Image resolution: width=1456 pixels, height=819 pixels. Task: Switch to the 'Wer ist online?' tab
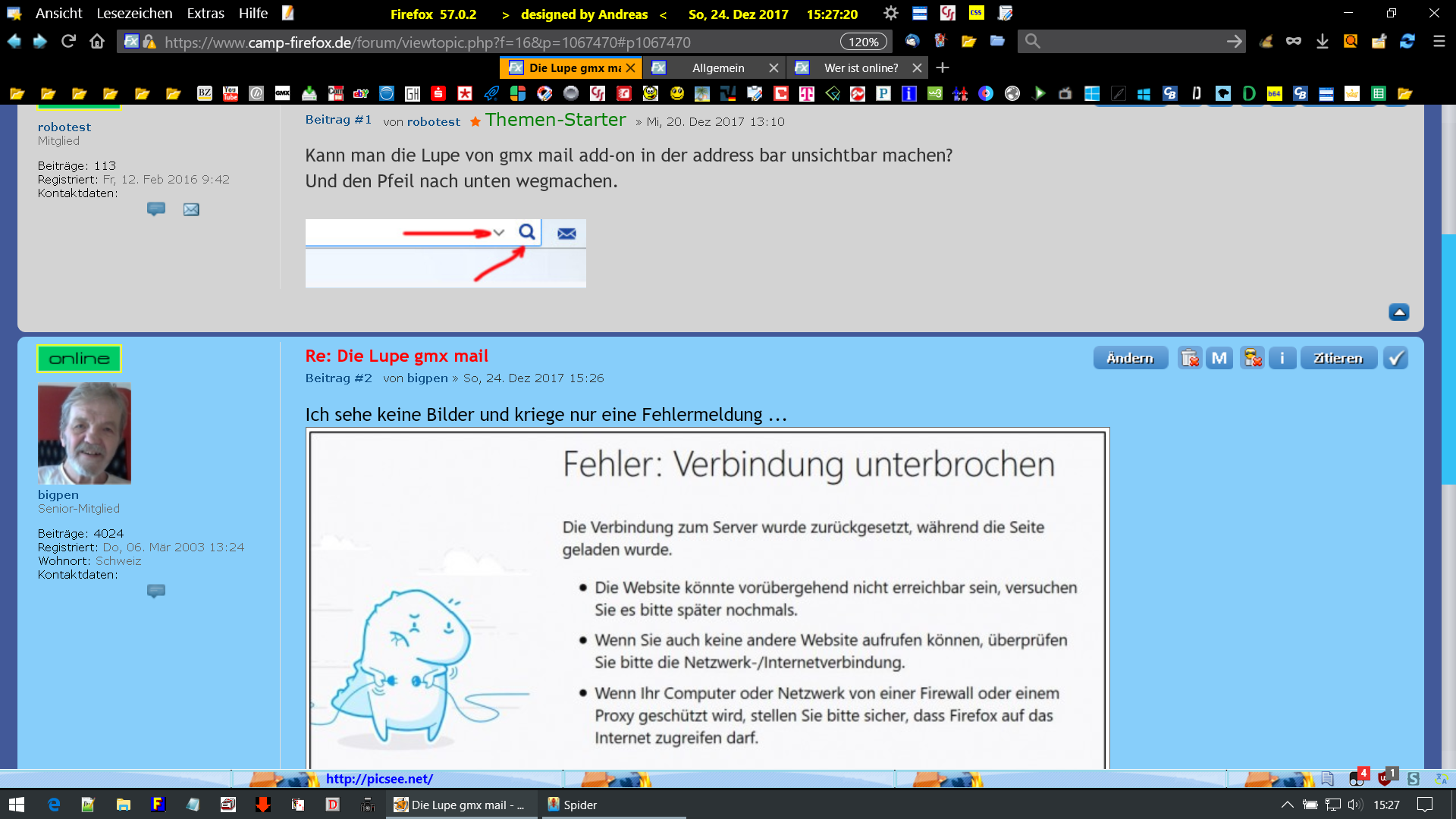(x=861, y=68)
